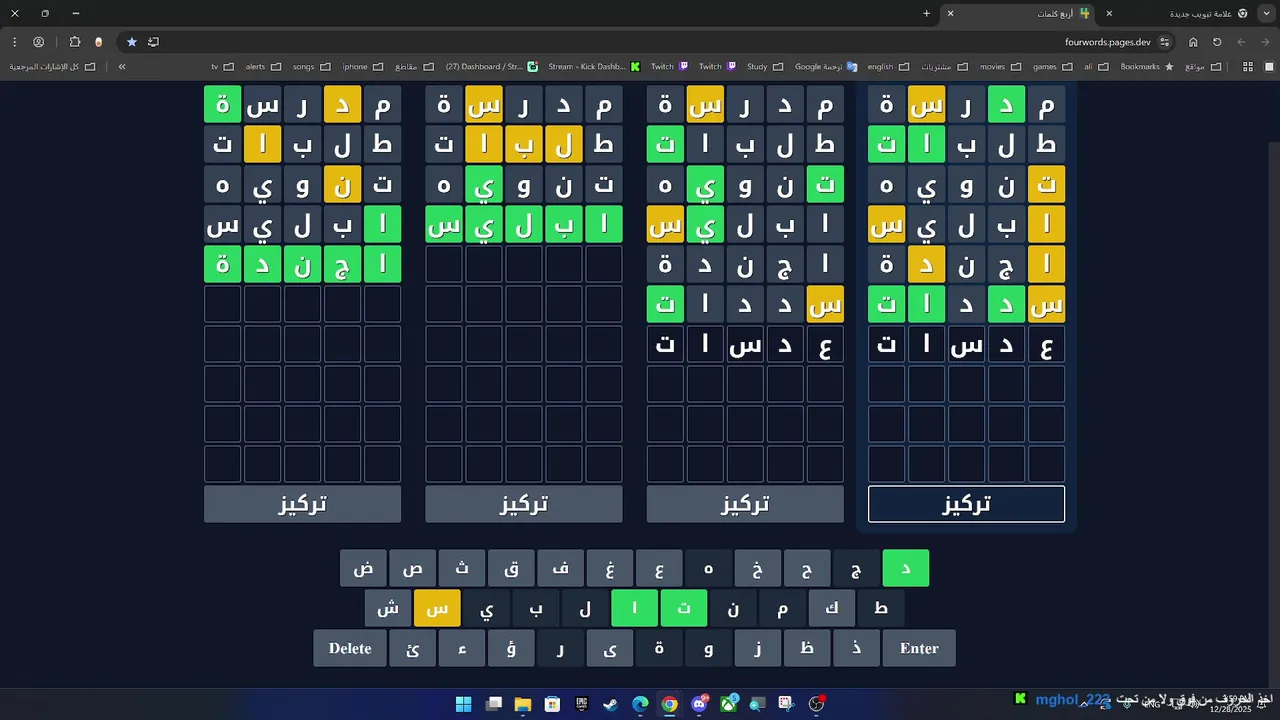Screen dimensions: 1280x720
Task: Open Epic Games Launcher from the taskbar
Action: 582,704
